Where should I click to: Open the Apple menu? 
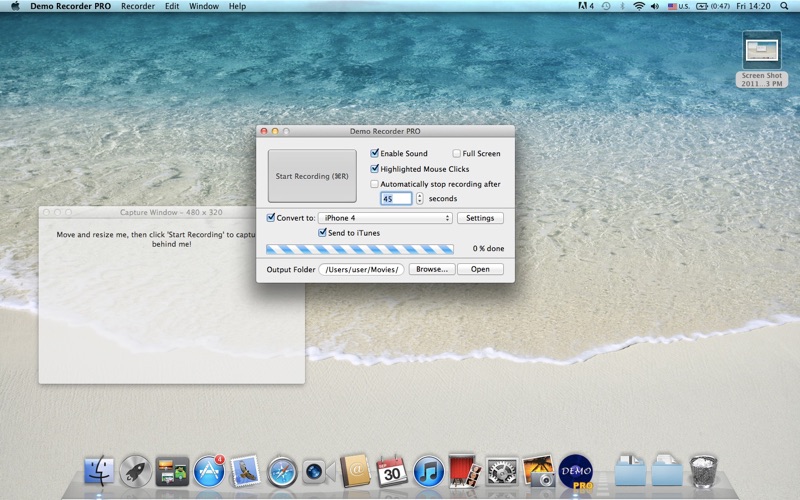(x=15, y=6)
